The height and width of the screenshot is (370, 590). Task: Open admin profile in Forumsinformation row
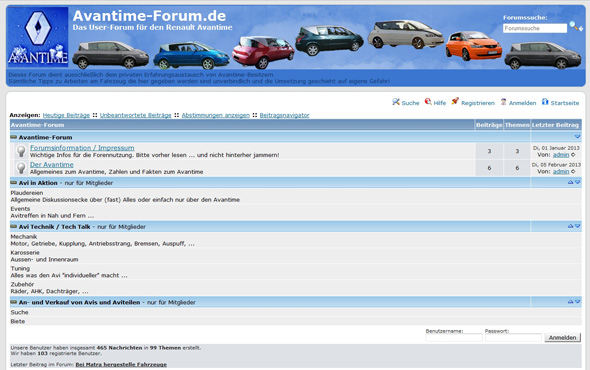coord(561,155)
